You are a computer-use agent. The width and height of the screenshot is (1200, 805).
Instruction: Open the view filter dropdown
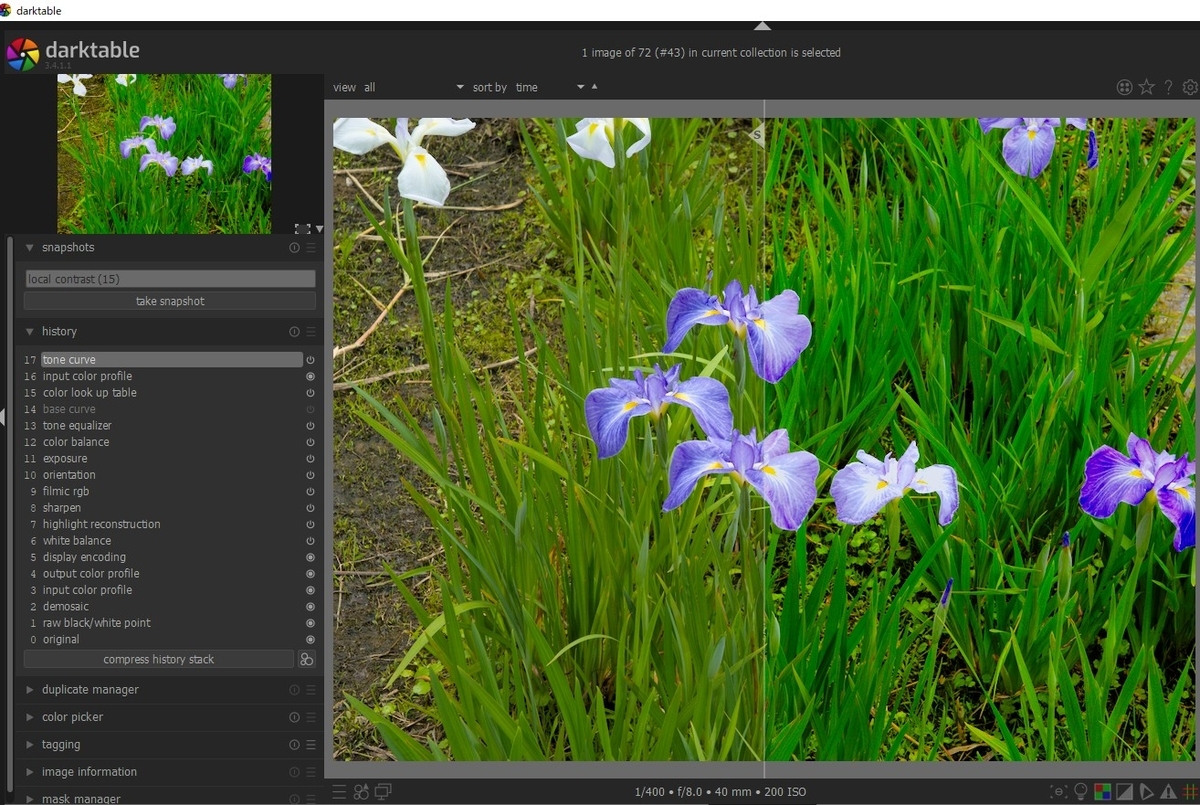tap(414, 88)
